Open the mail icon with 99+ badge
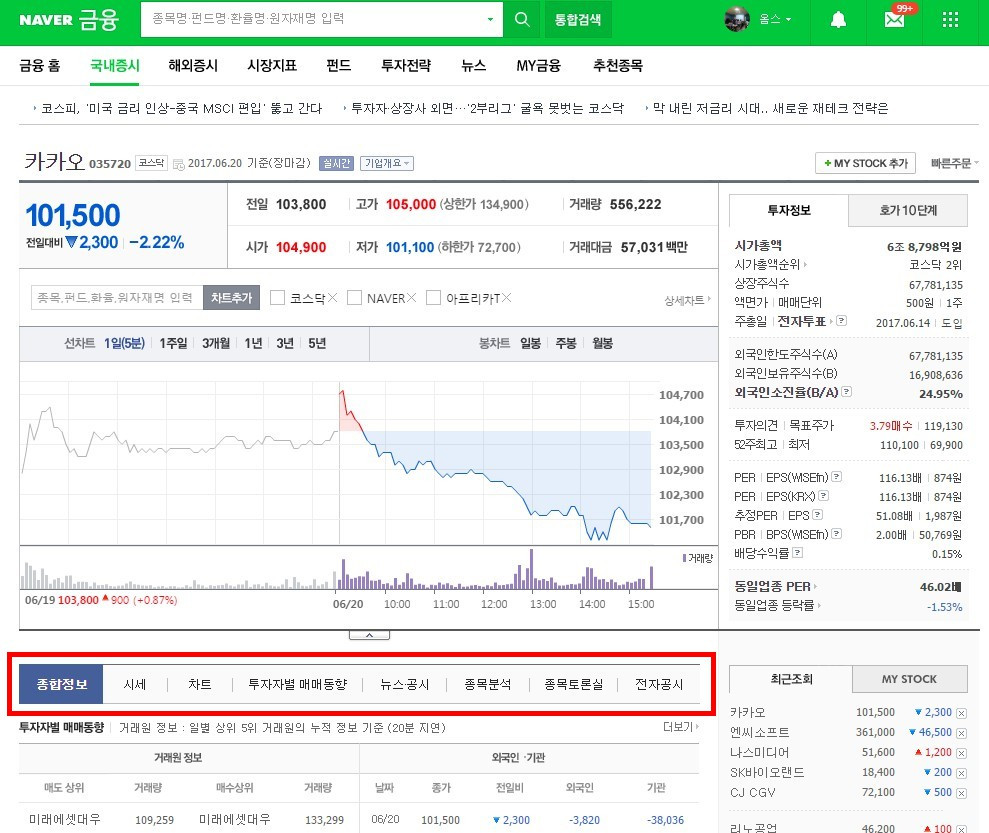This screenshot has height=833, width=989. tap(894, 20)
